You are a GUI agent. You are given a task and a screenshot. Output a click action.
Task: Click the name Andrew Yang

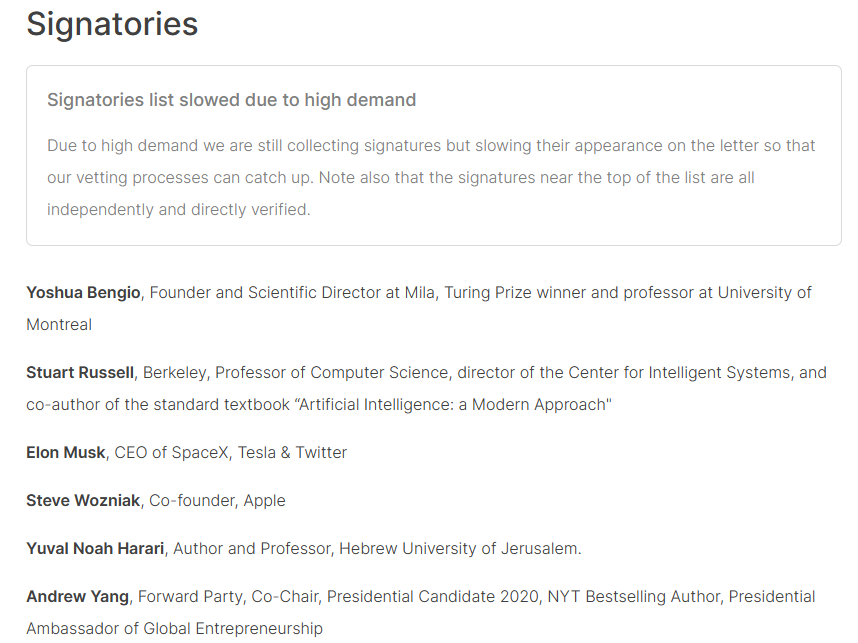pyautogui.click(x=77, y=596)
